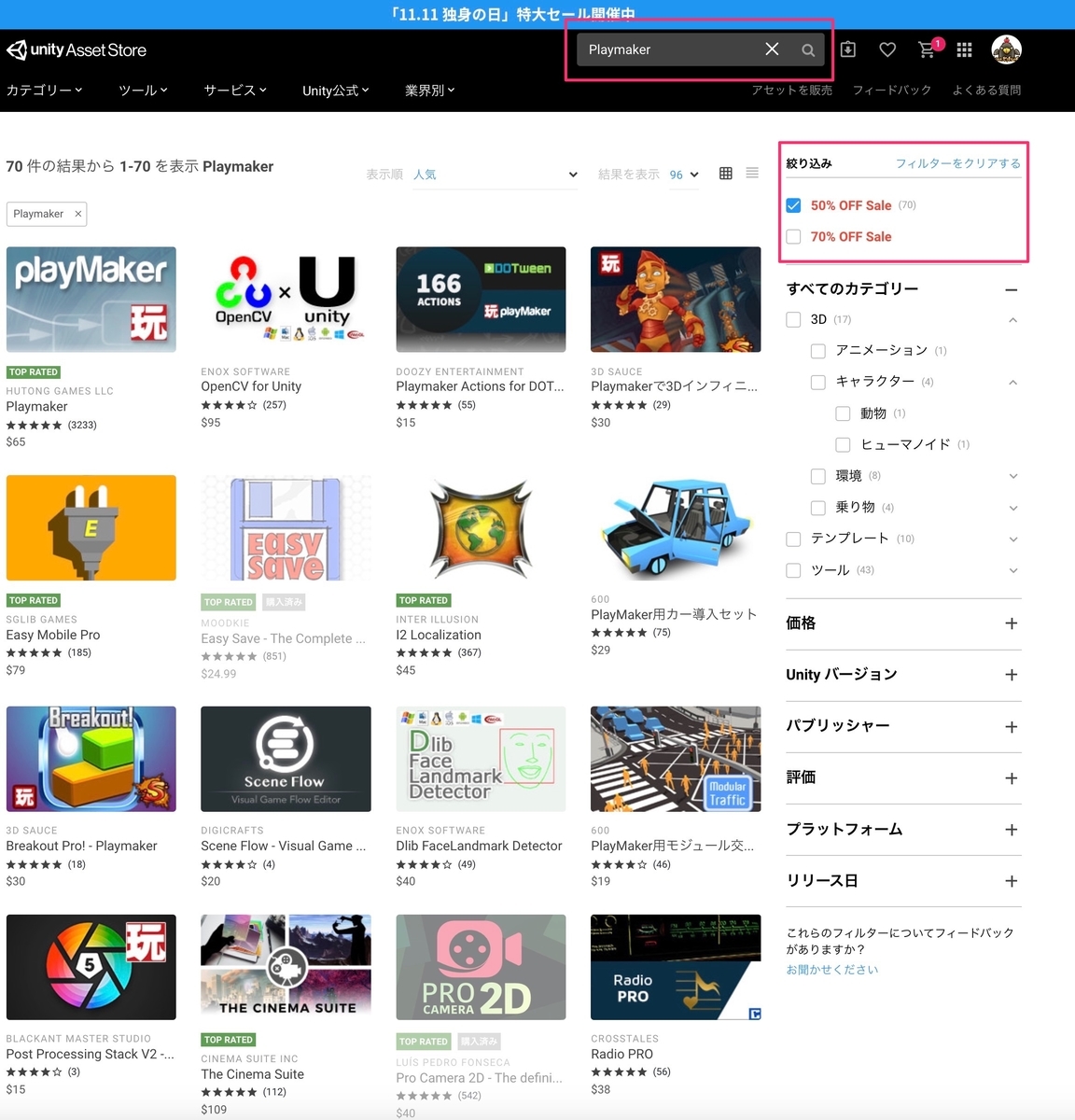Viewport: 1075px width, 1120px height.
Task: Open the Playmaker asset thumbnail
Action: point(91,300)
